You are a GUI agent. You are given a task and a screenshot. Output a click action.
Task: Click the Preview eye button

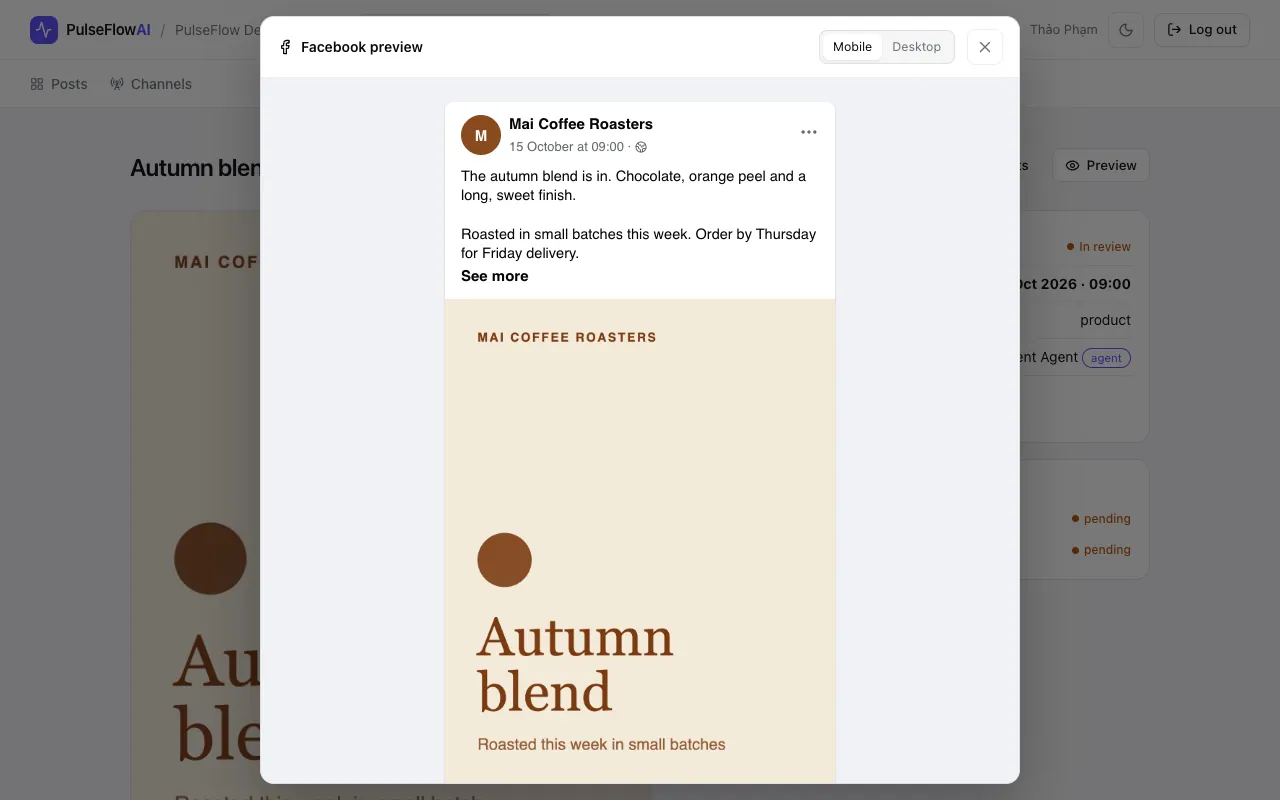point(1101,165)
